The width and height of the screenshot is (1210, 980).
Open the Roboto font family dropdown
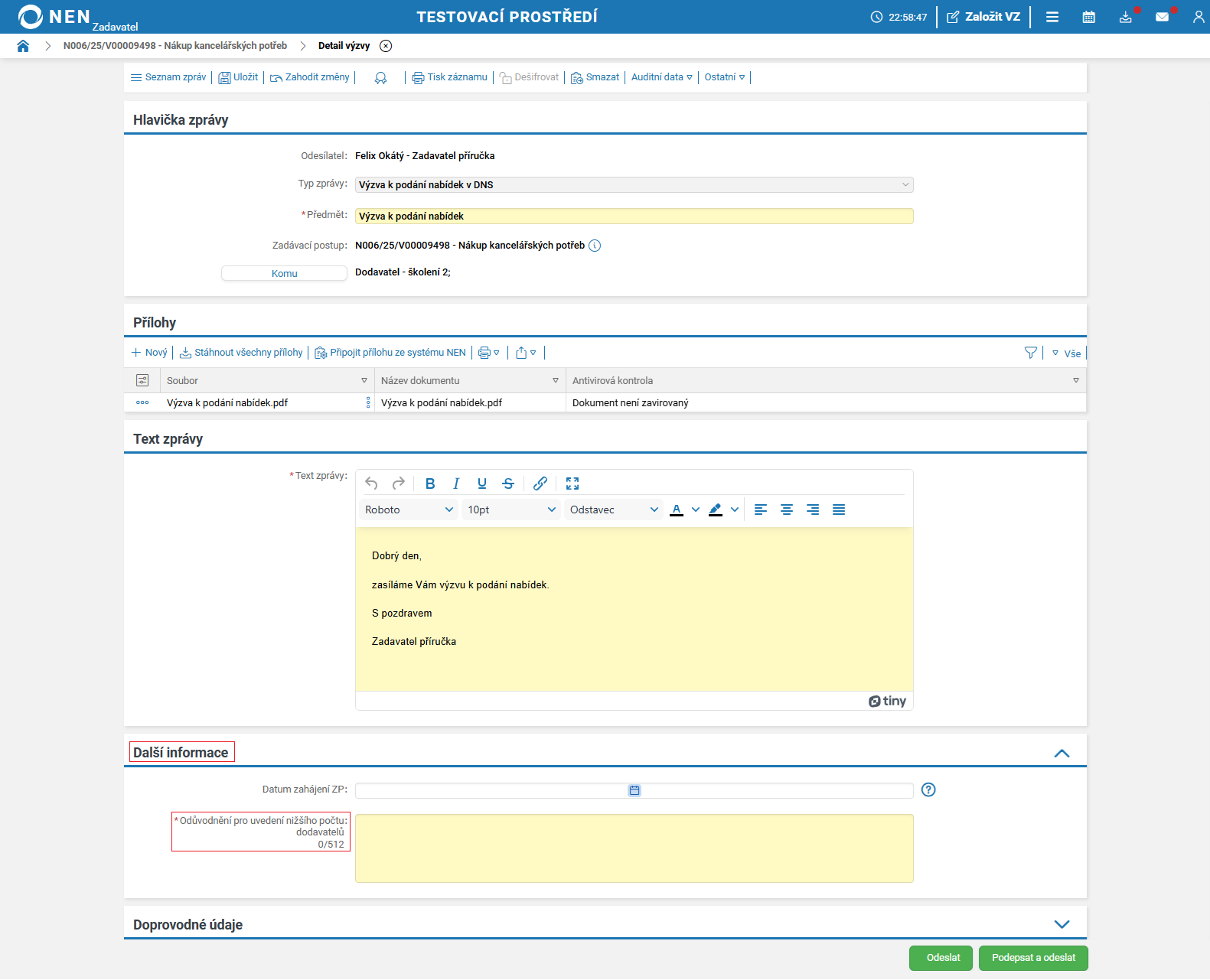click(x=409, y=510)
